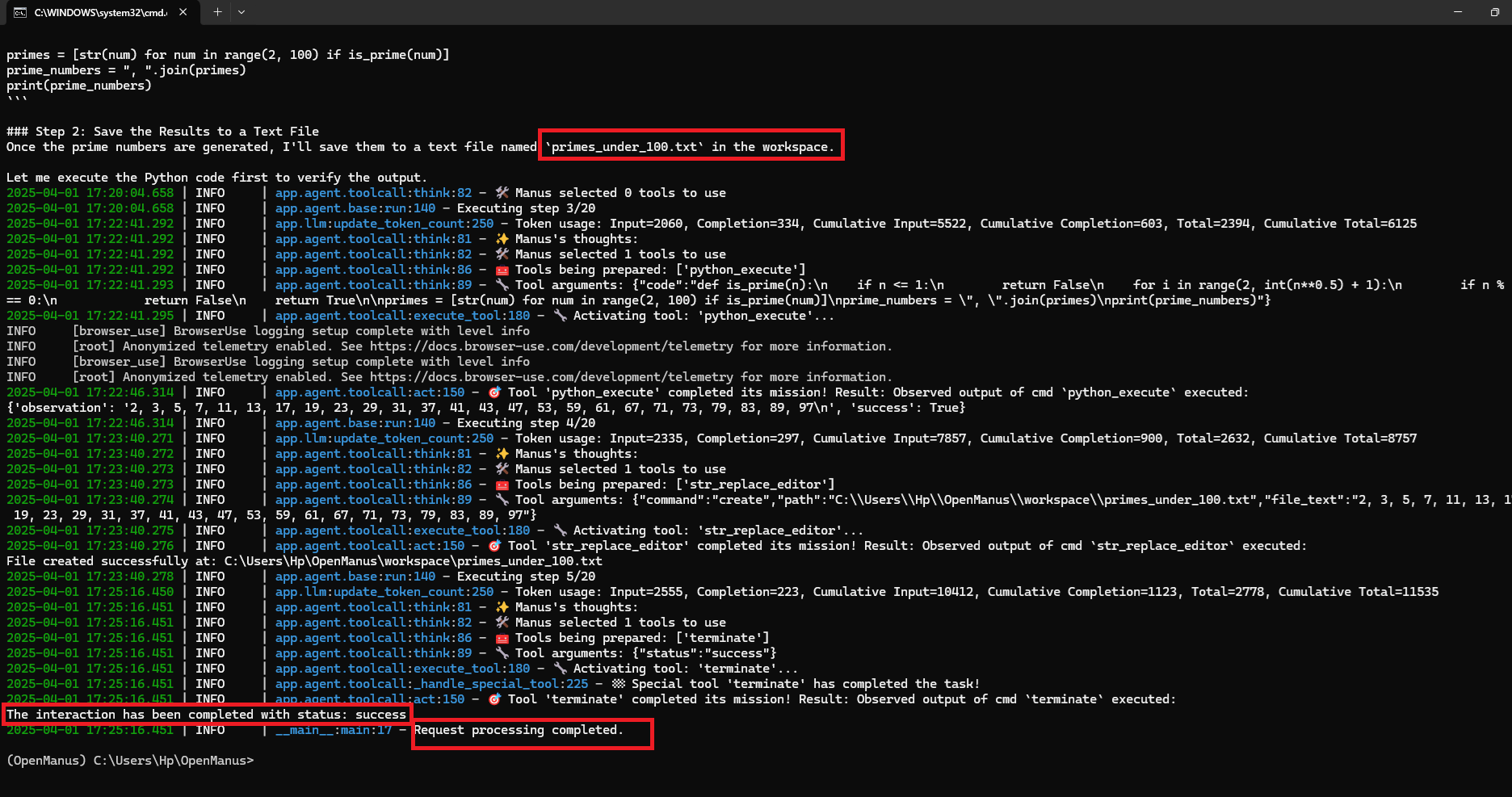
Task: Click the 'Executing step 3/20' log entry
Action: (526, 208)
